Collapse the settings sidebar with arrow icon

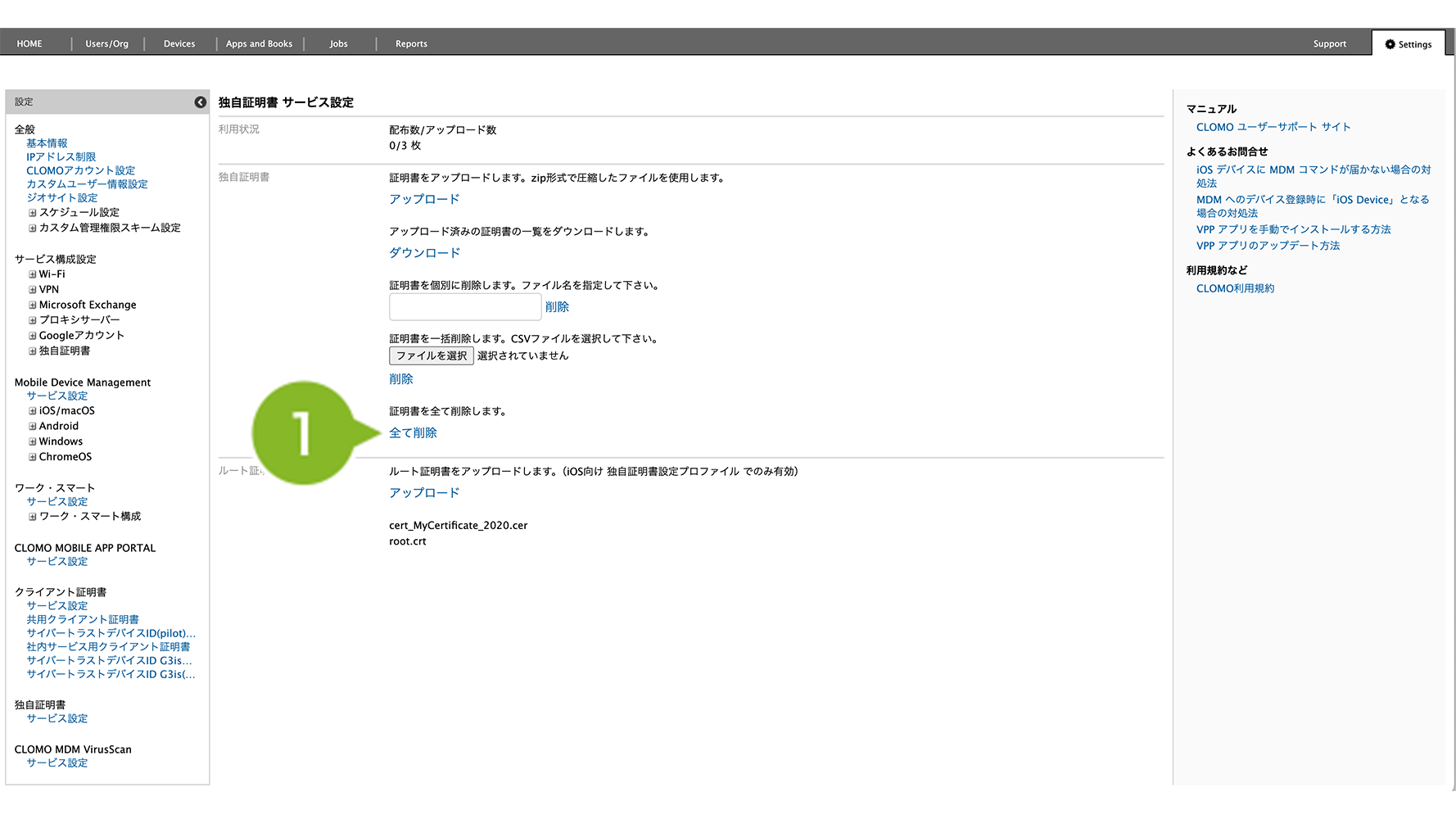coord(200,102)
